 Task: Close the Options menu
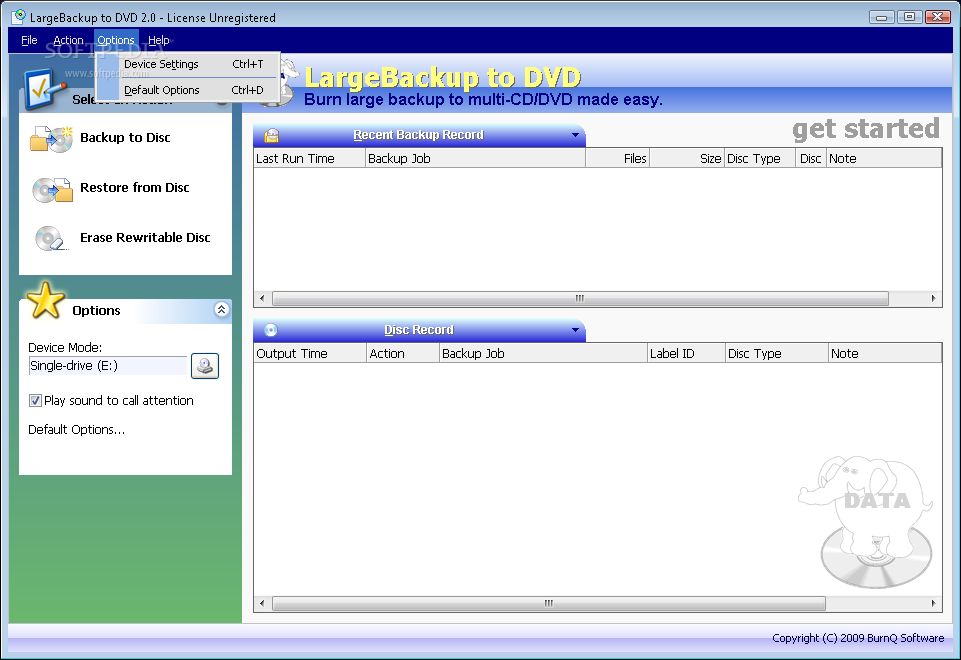click(116, 40)
